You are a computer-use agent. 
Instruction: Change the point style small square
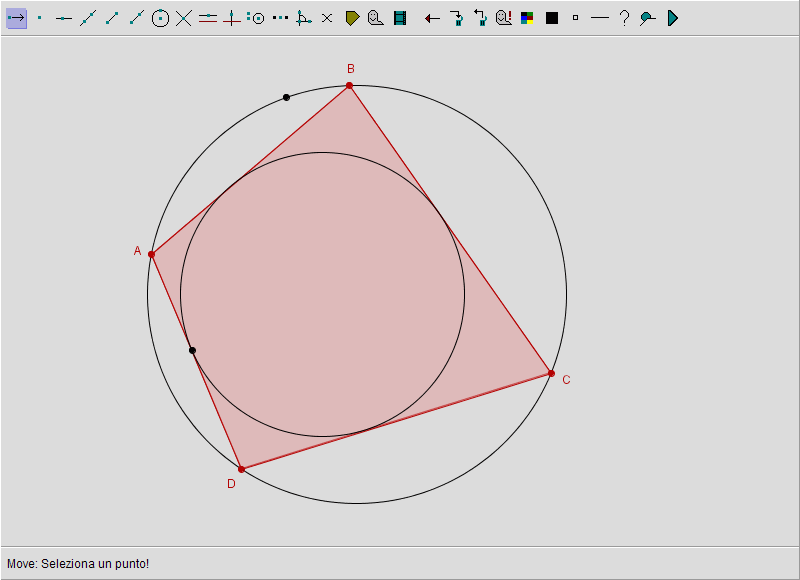[575, 18]
